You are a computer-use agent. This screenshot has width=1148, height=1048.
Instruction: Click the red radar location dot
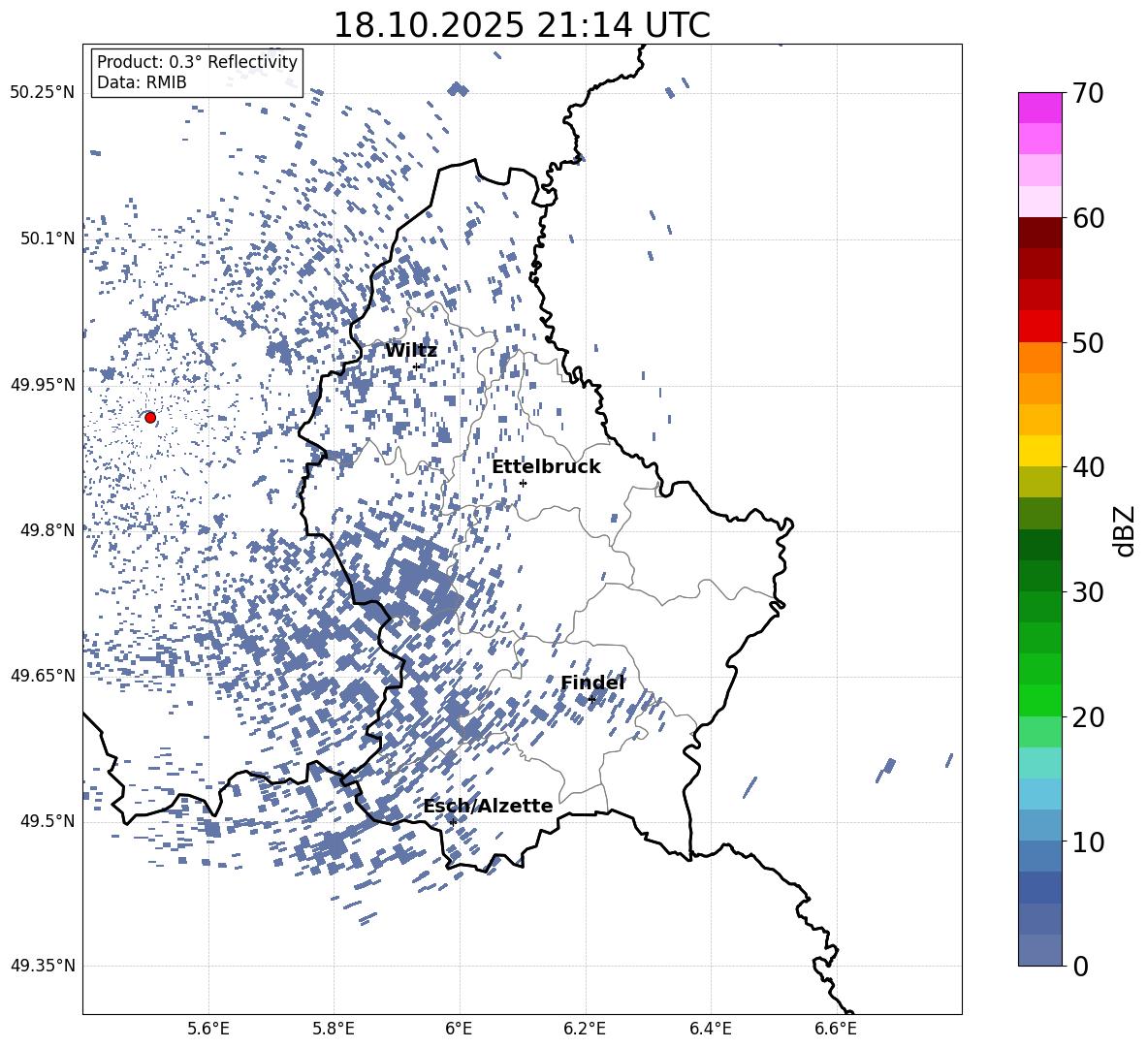pos(150,418)
